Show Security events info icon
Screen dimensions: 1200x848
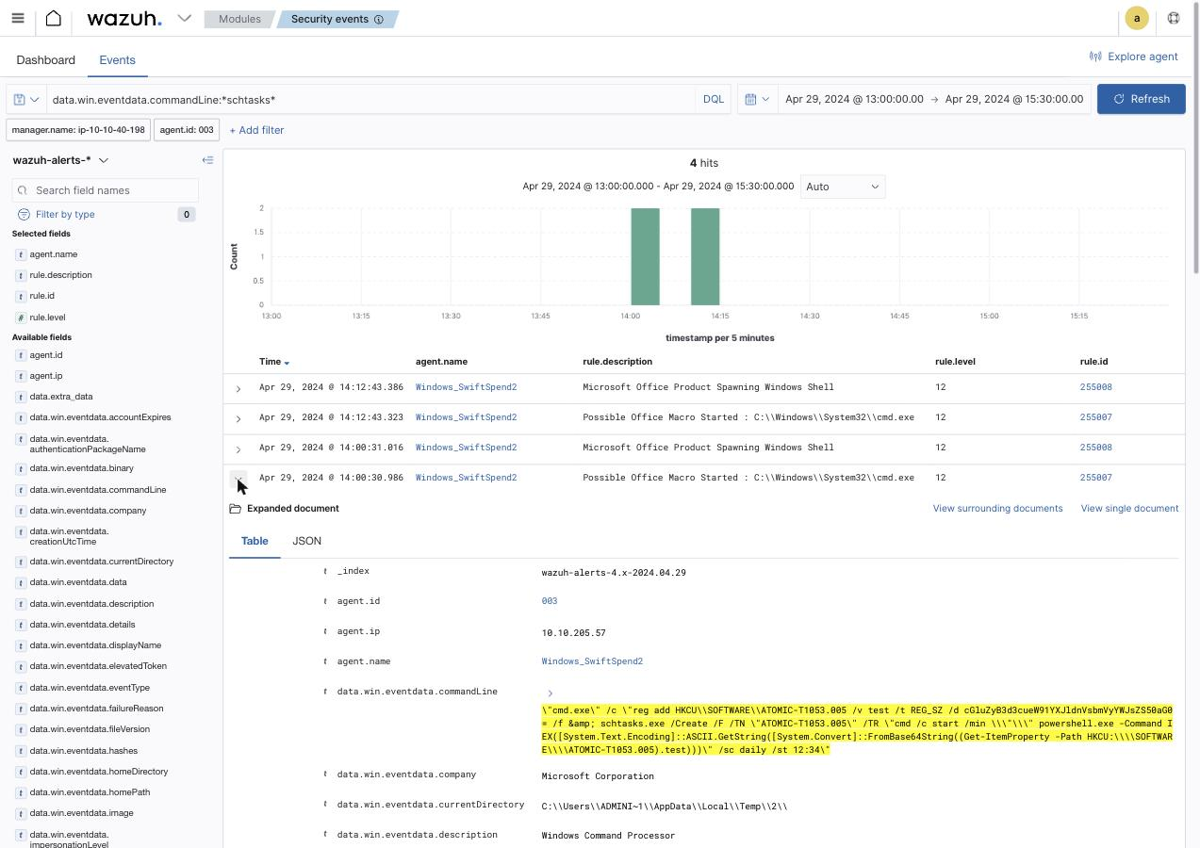click(x=379, y=19)
